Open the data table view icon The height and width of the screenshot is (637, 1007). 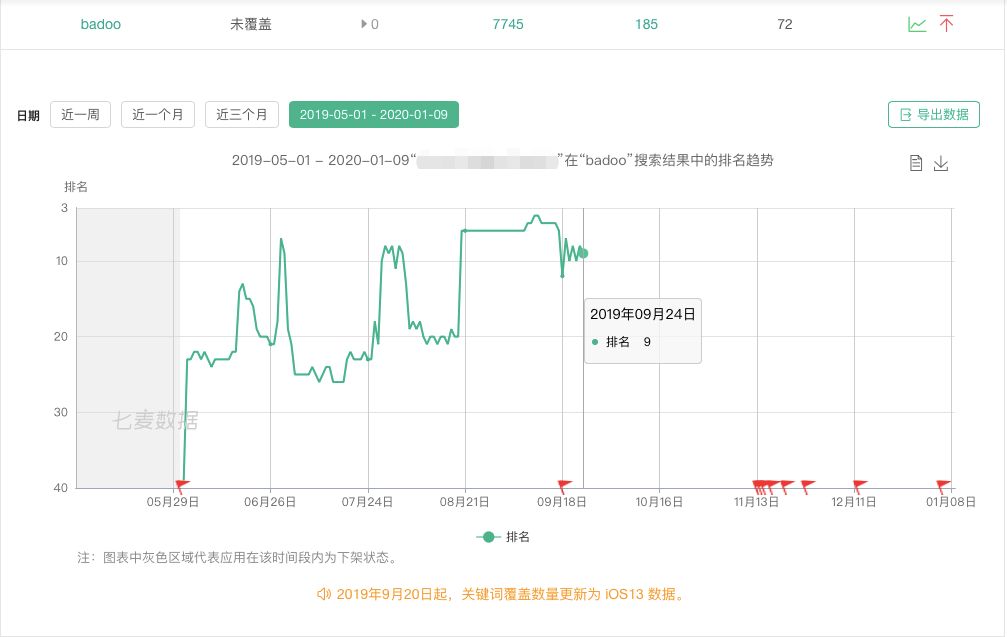916,162
